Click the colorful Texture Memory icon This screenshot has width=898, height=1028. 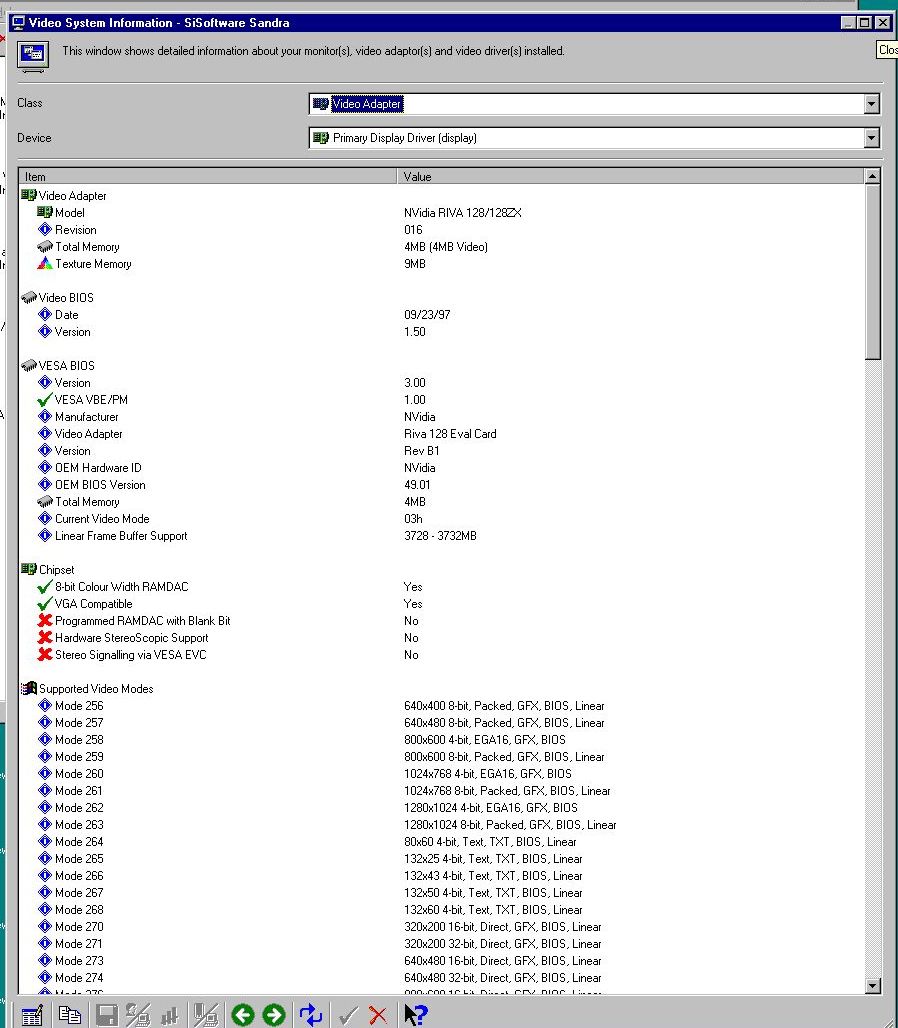pyautogui.click(x=45, y=264)
